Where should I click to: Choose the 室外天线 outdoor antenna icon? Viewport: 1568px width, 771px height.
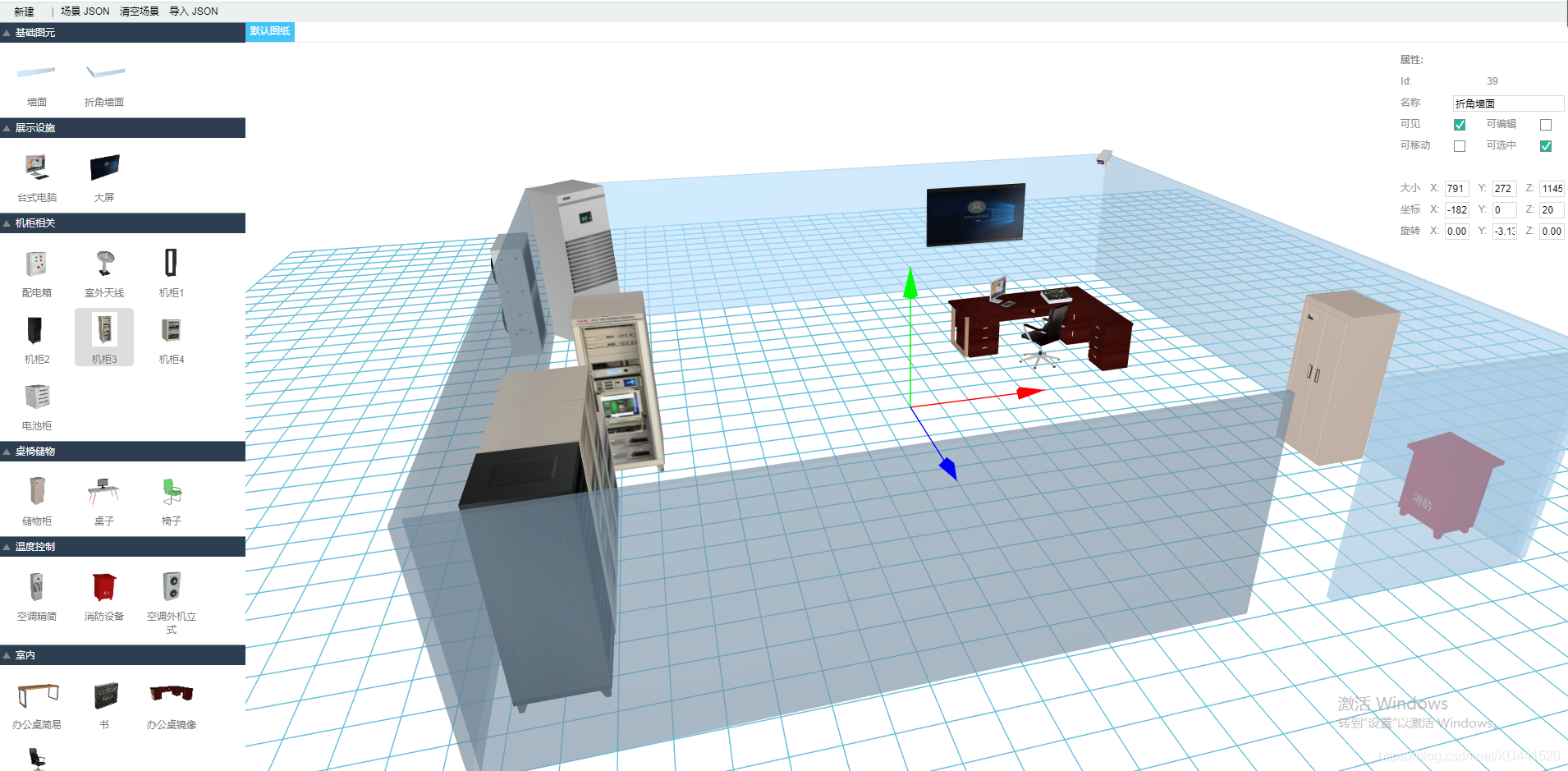104,264
